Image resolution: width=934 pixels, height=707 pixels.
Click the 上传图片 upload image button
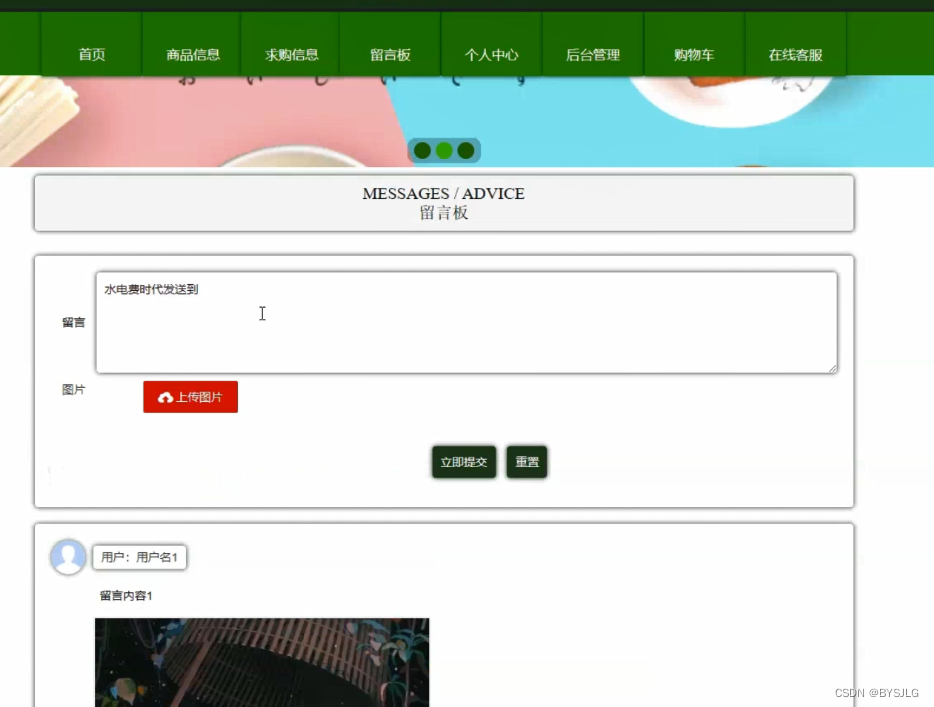pyautogui.click(x=190, y=396)
